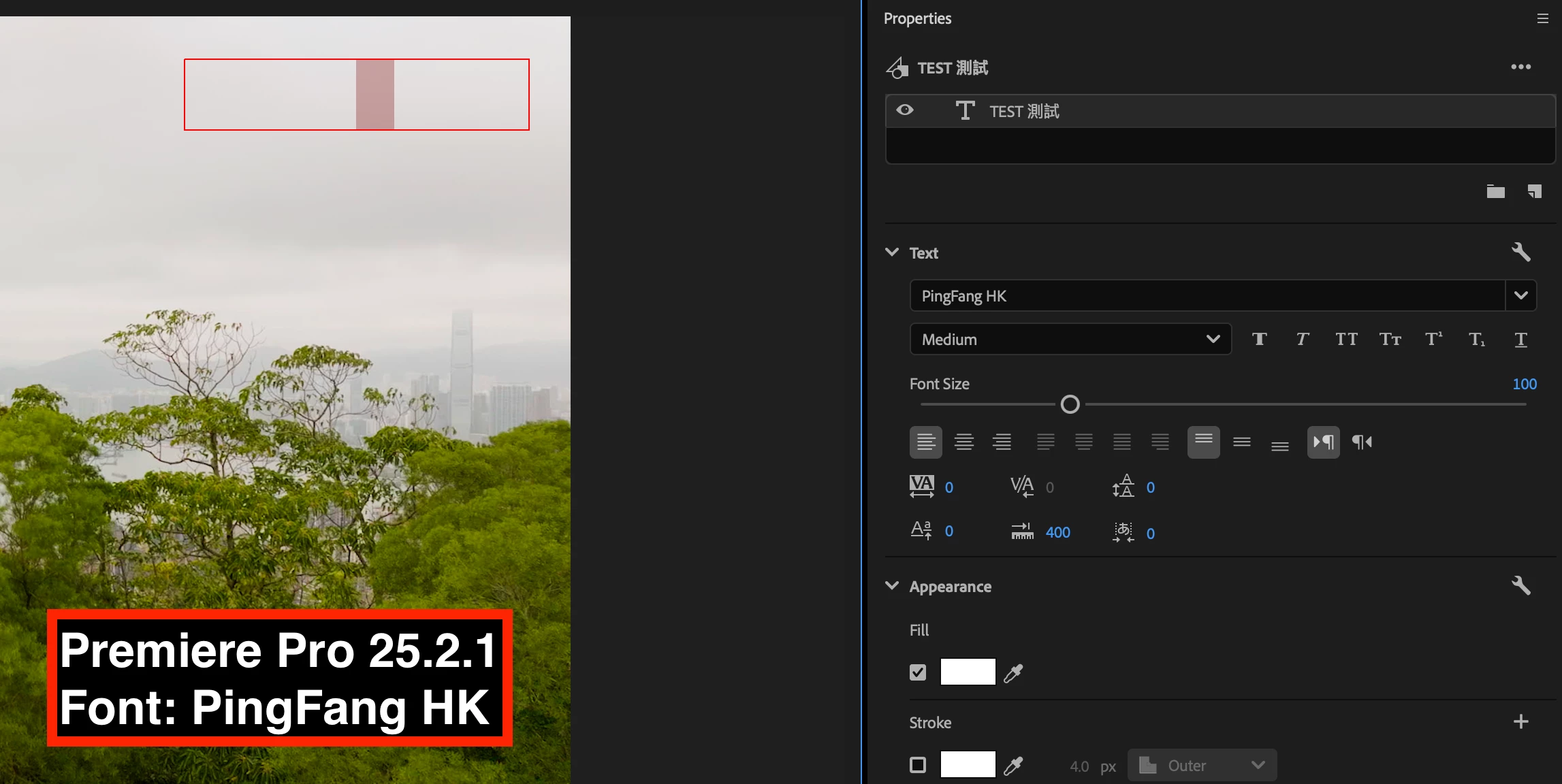Add another stroke with plus button
Screen dimensions: 1562x784
(1520, 721)
